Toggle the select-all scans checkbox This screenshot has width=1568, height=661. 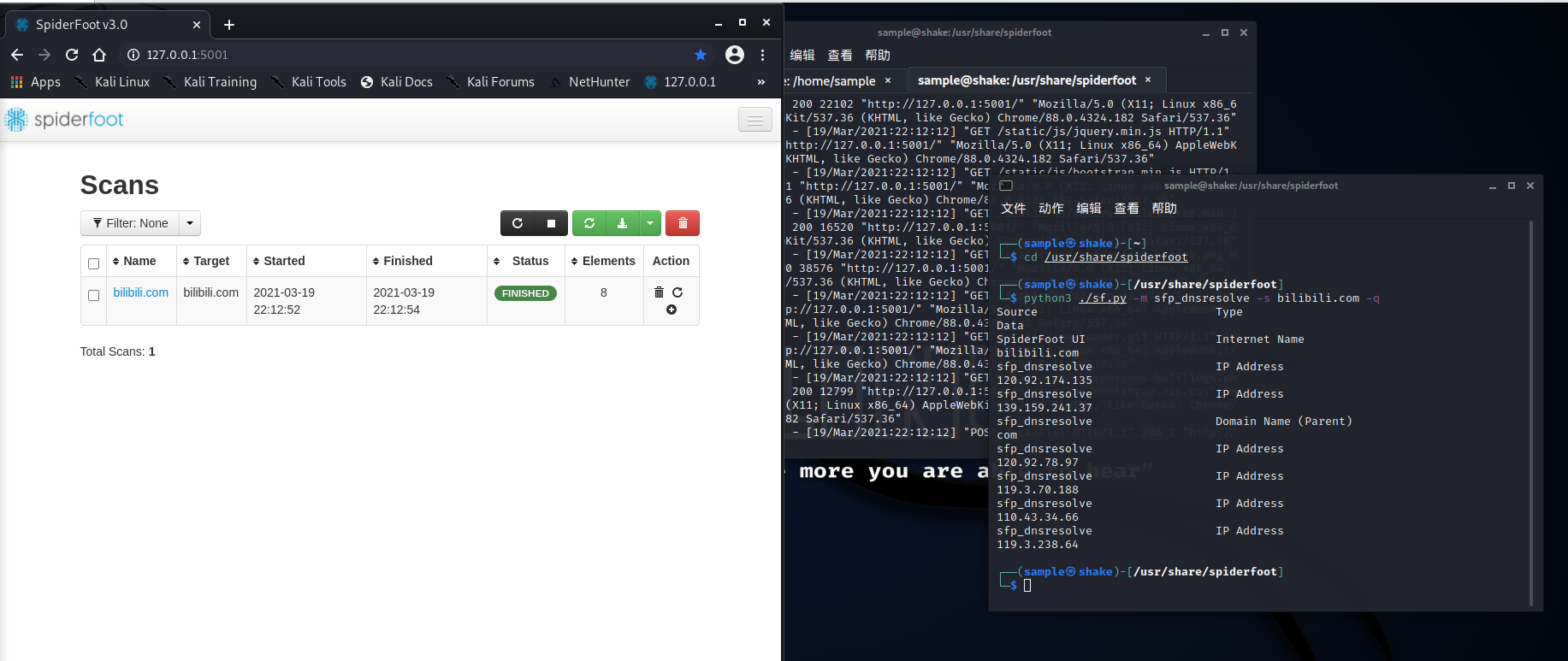point(94,263)
